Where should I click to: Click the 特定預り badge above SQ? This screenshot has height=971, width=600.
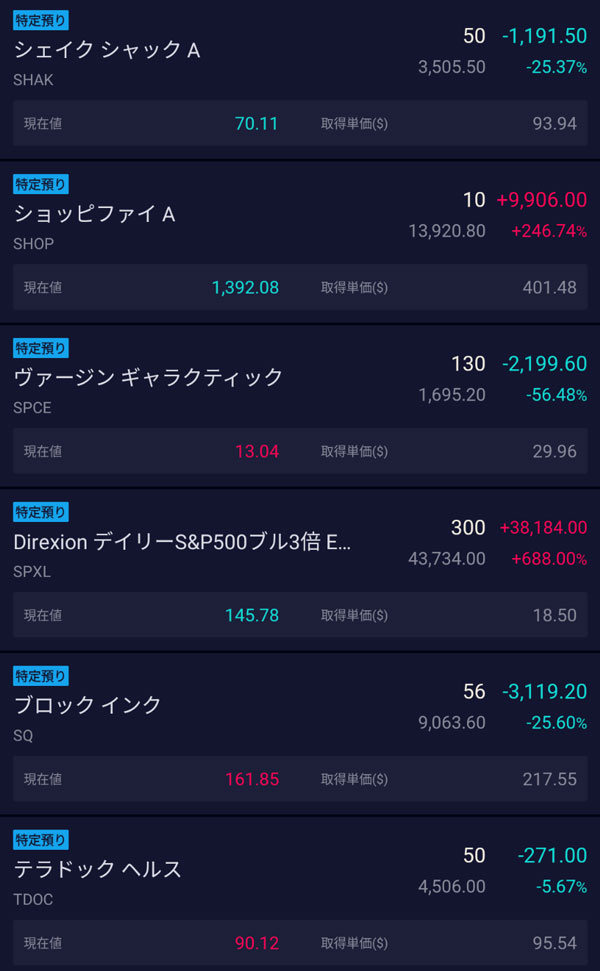coord(41,676)
